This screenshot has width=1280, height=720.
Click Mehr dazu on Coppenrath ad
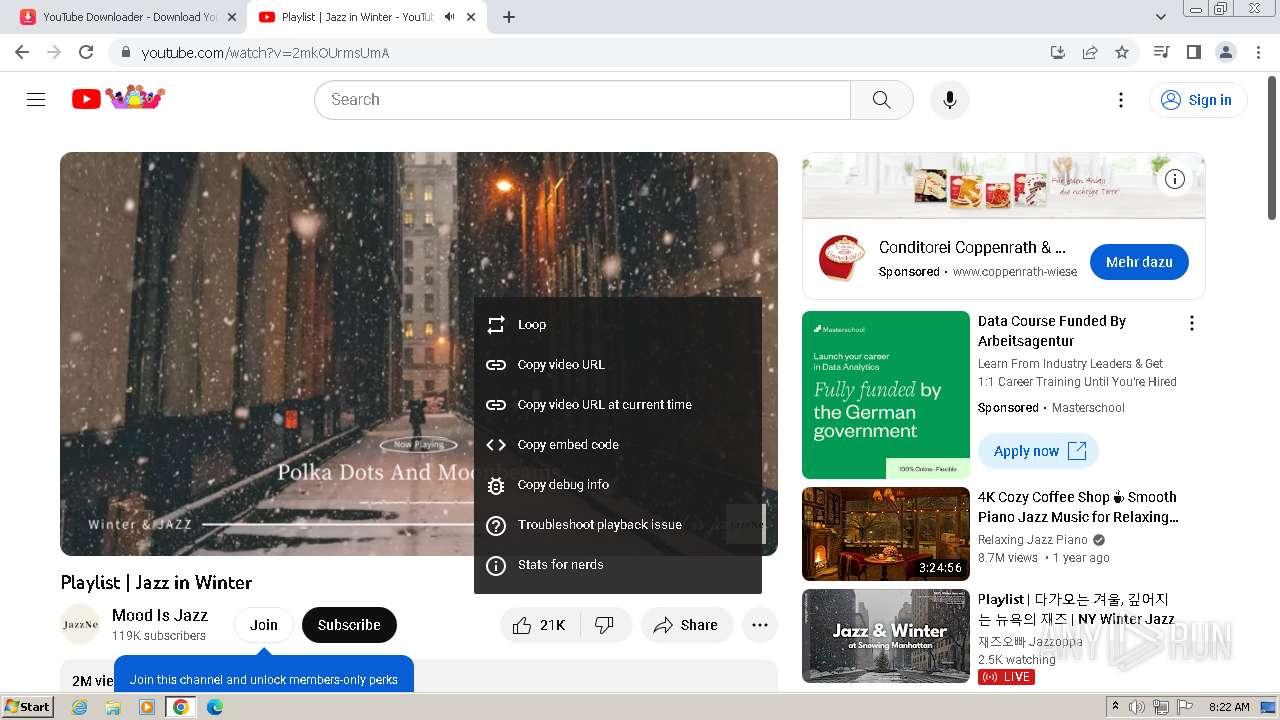(1139, 262)
